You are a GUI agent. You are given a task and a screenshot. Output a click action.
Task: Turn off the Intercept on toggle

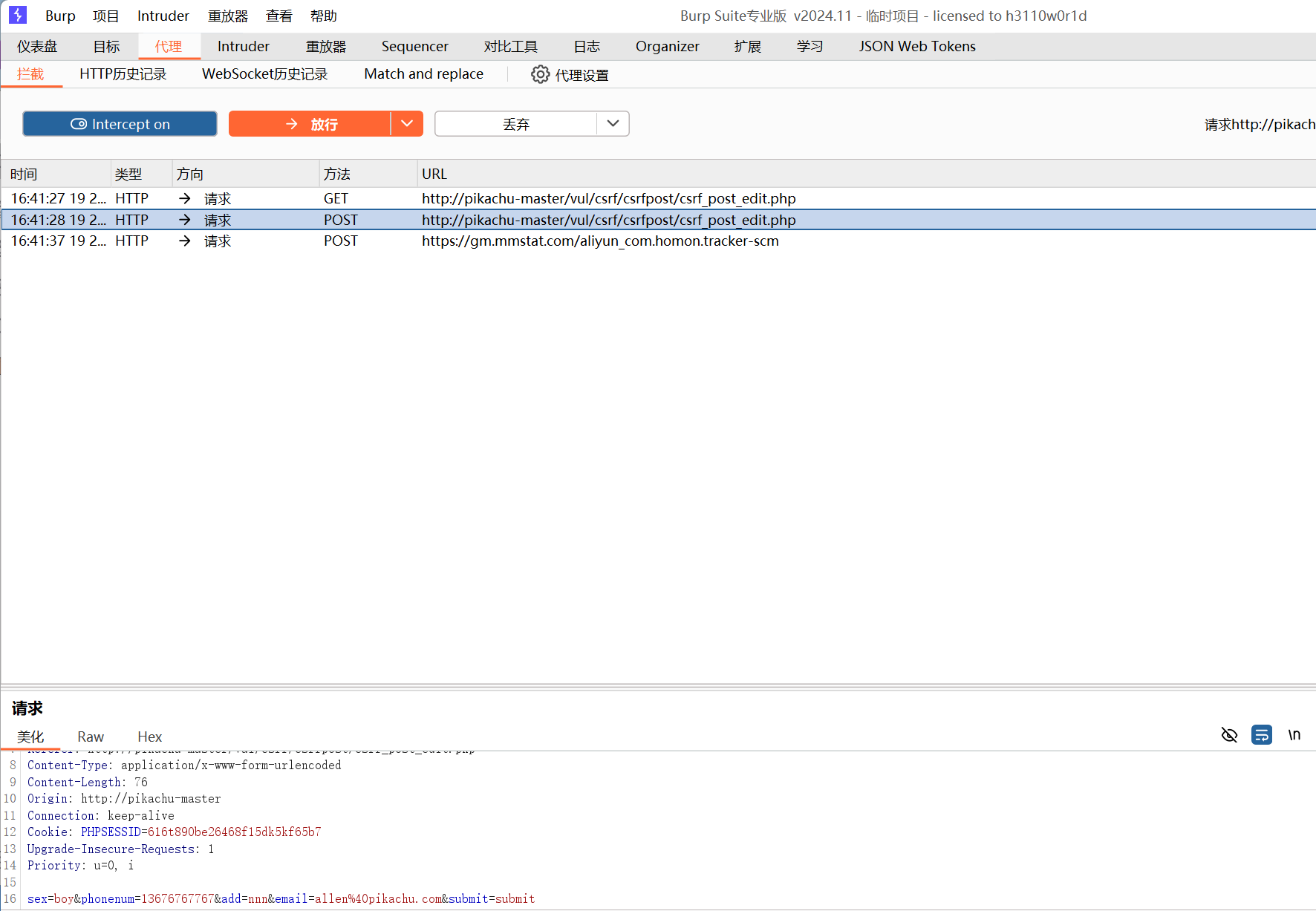tap(120, 124)
